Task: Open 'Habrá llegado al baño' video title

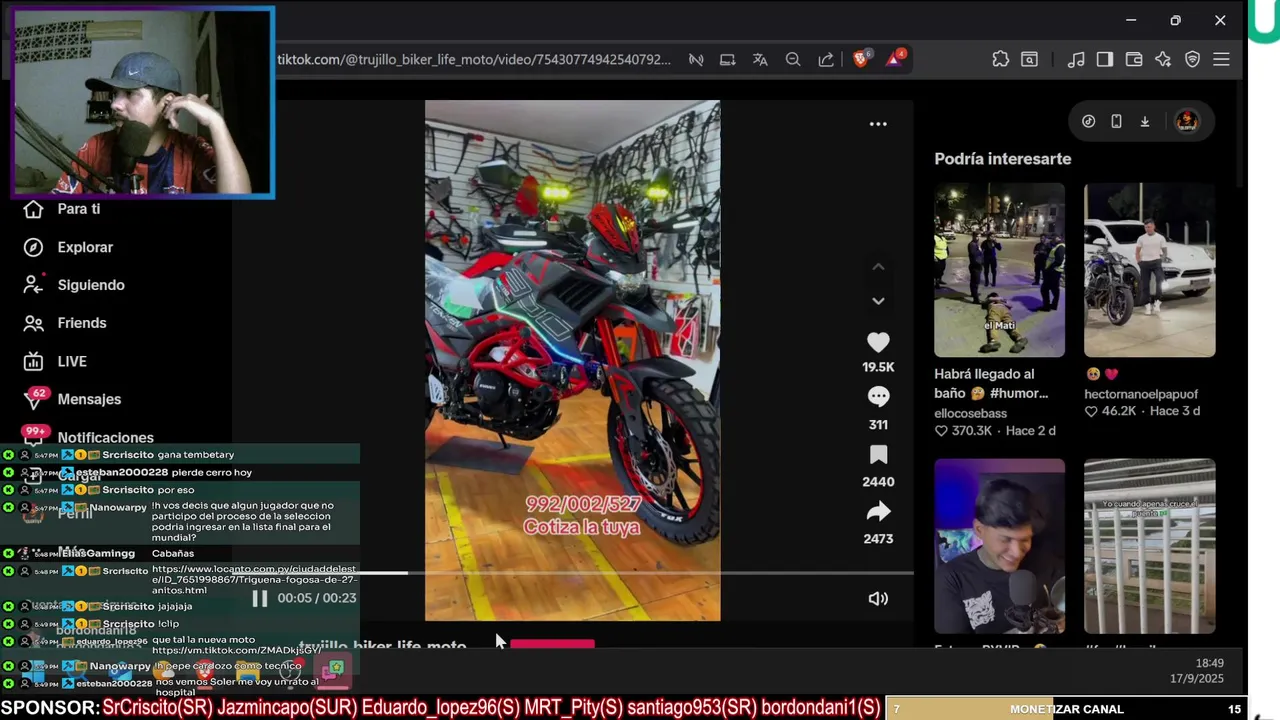Action: pyautogui.click(x=991, y=384)
